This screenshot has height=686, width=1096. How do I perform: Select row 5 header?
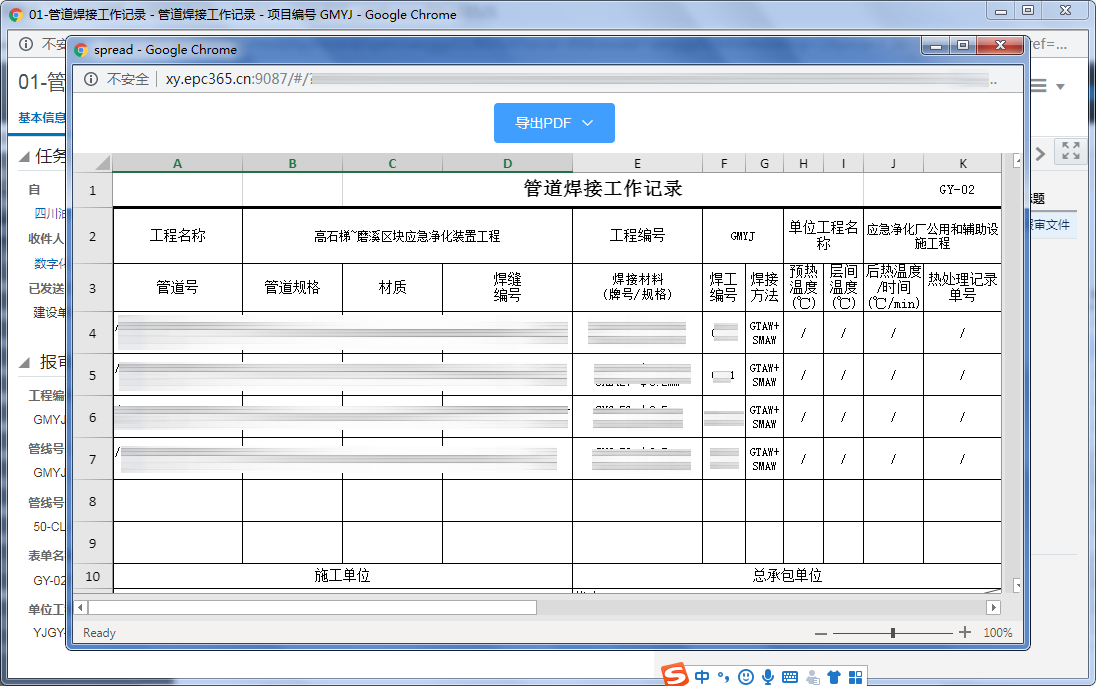pyautogui.click(x=92, y=376)
